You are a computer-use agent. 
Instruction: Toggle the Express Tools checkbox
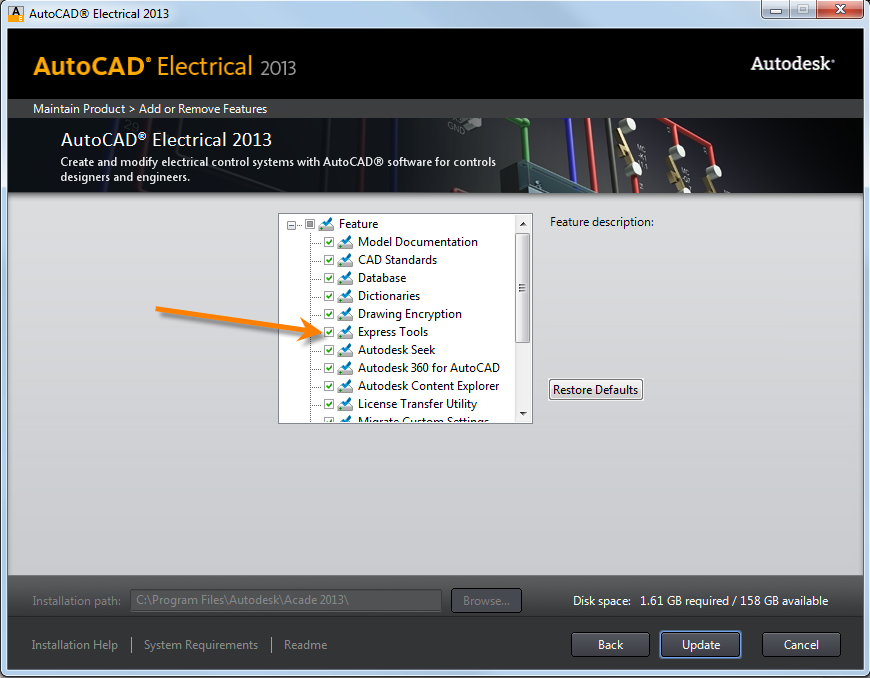click(x=329, y=332)
